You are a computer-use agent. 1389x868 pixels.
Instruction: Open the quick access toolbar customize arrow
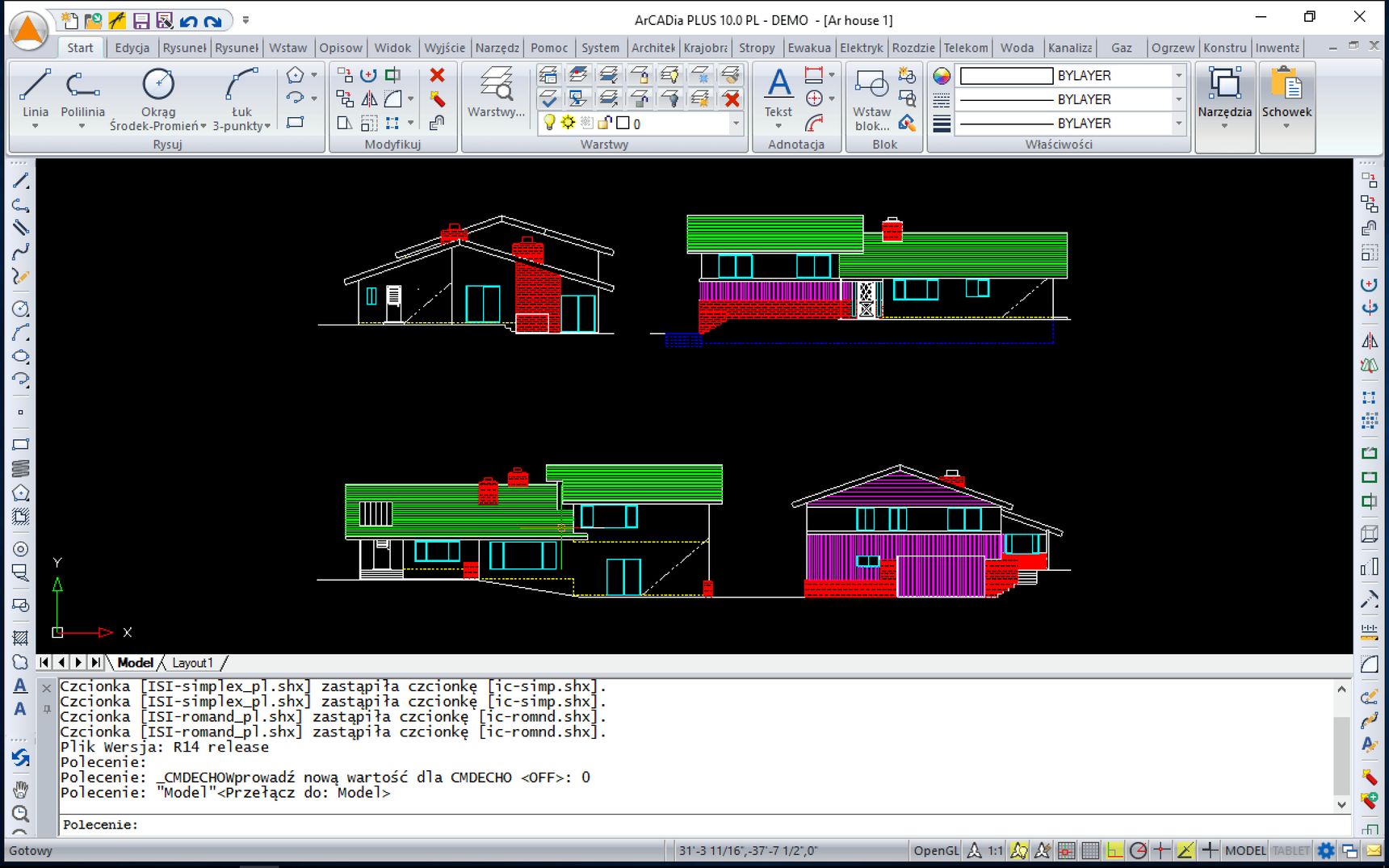[245, 20]
